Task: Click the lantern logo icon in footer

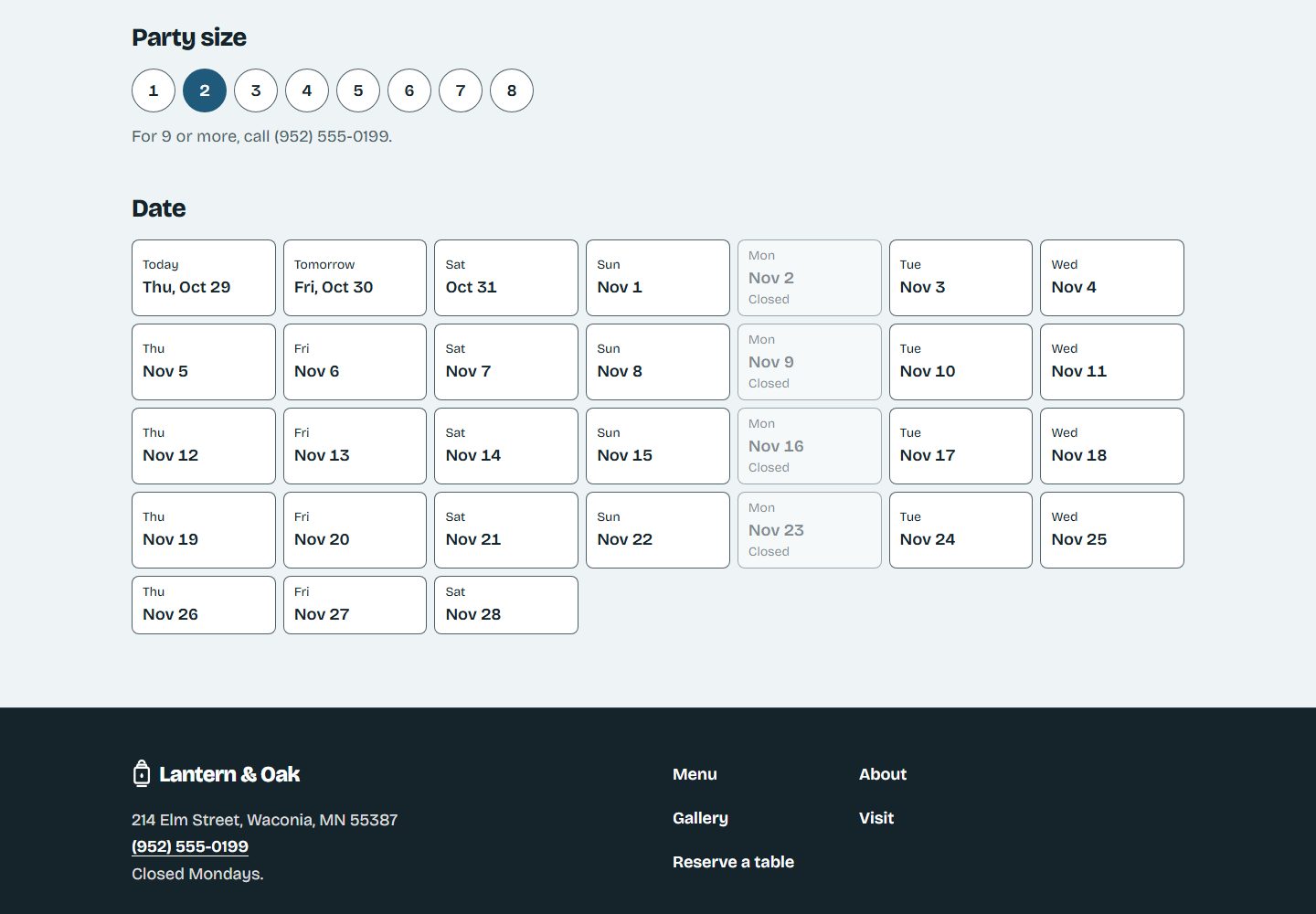Action: point(141,773)
